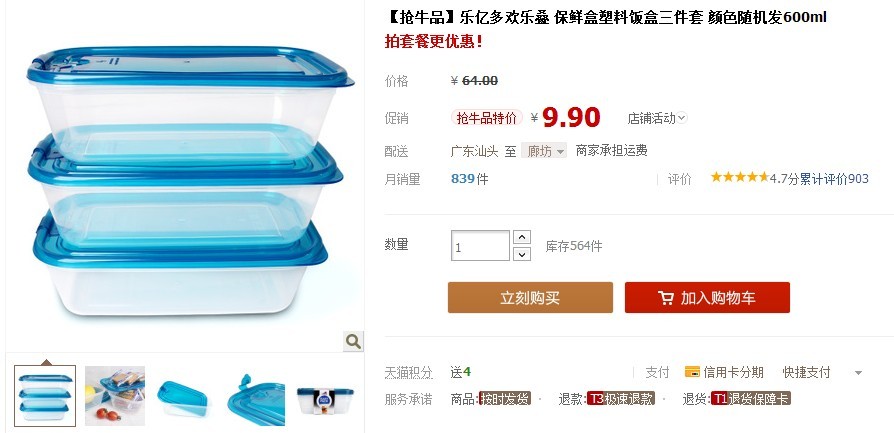Click the five-star rating icons
Image resolution: width=894 pixels, height=433 pixels.
coord(739,177)
